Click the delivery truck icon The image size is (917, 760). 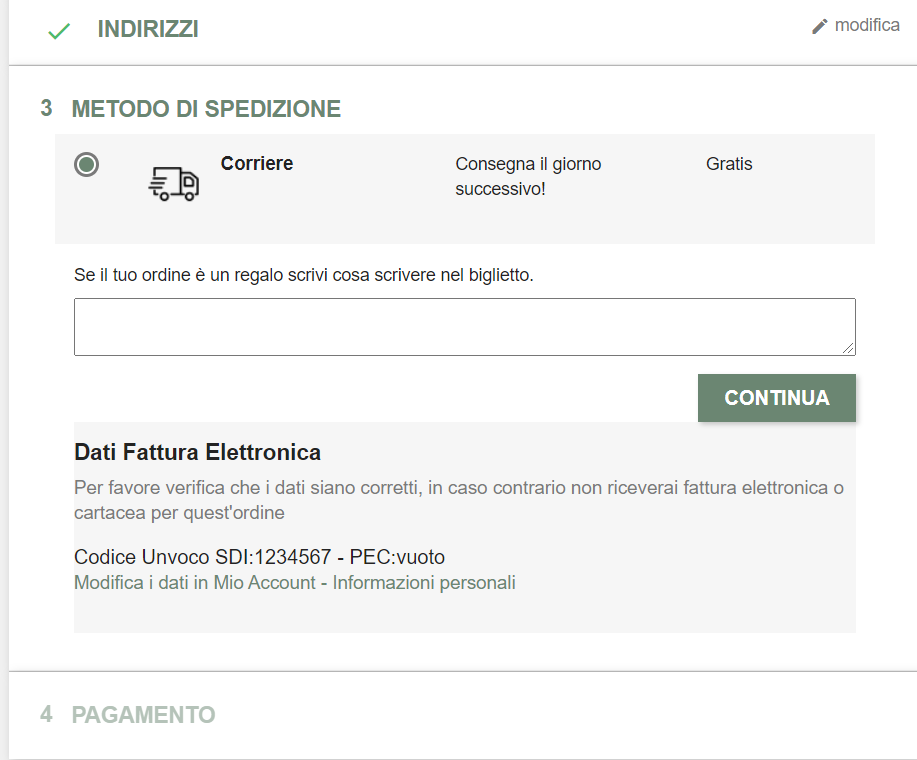coord(173,184)
